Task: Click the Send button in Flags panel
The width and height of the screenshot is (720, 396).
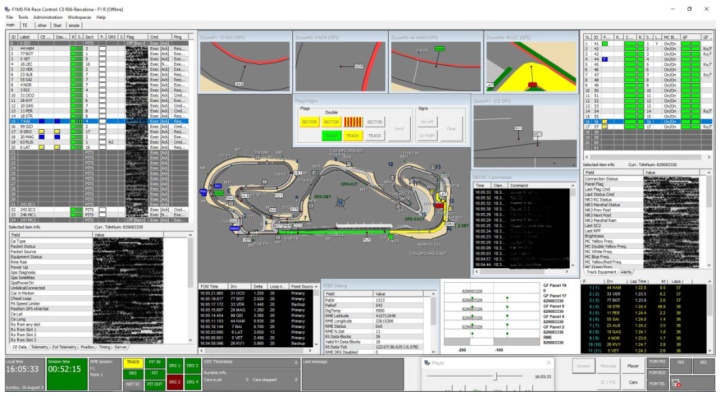Action: point(399,129)
